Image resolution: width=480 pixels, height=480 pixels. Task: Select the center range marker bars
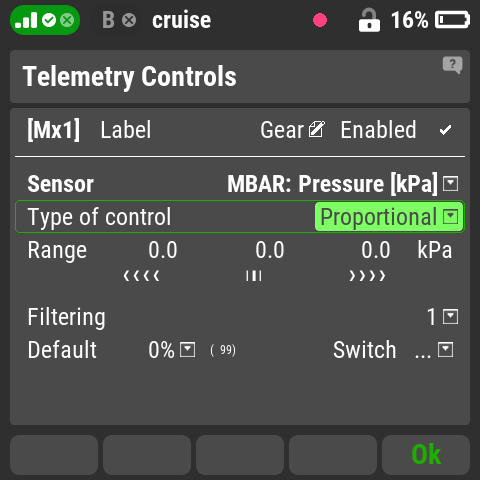tap(254, 276)
